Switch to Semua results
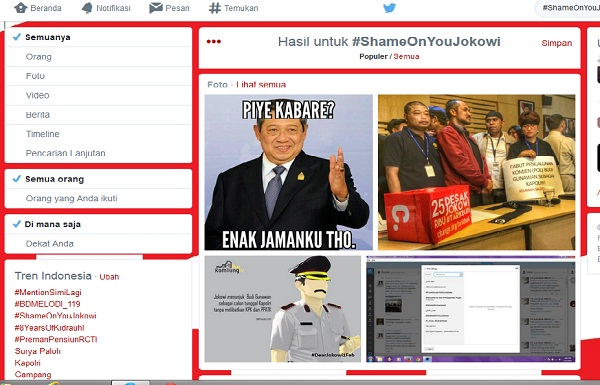Screen dimensions: 600x385 coord(406,56)
